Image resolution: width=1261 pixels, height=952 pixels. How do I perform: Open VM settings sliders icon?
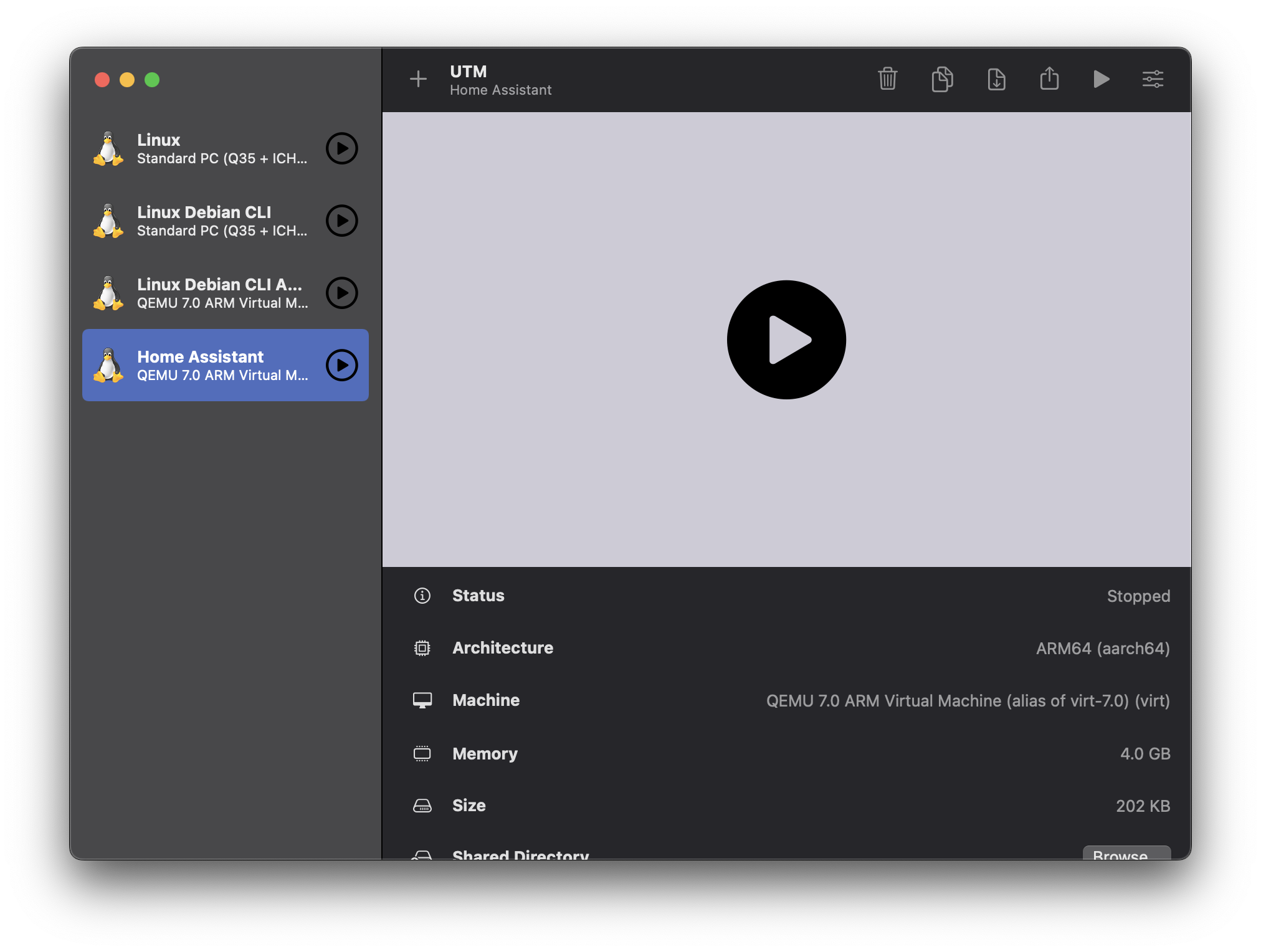click(x=1153, y=79)
